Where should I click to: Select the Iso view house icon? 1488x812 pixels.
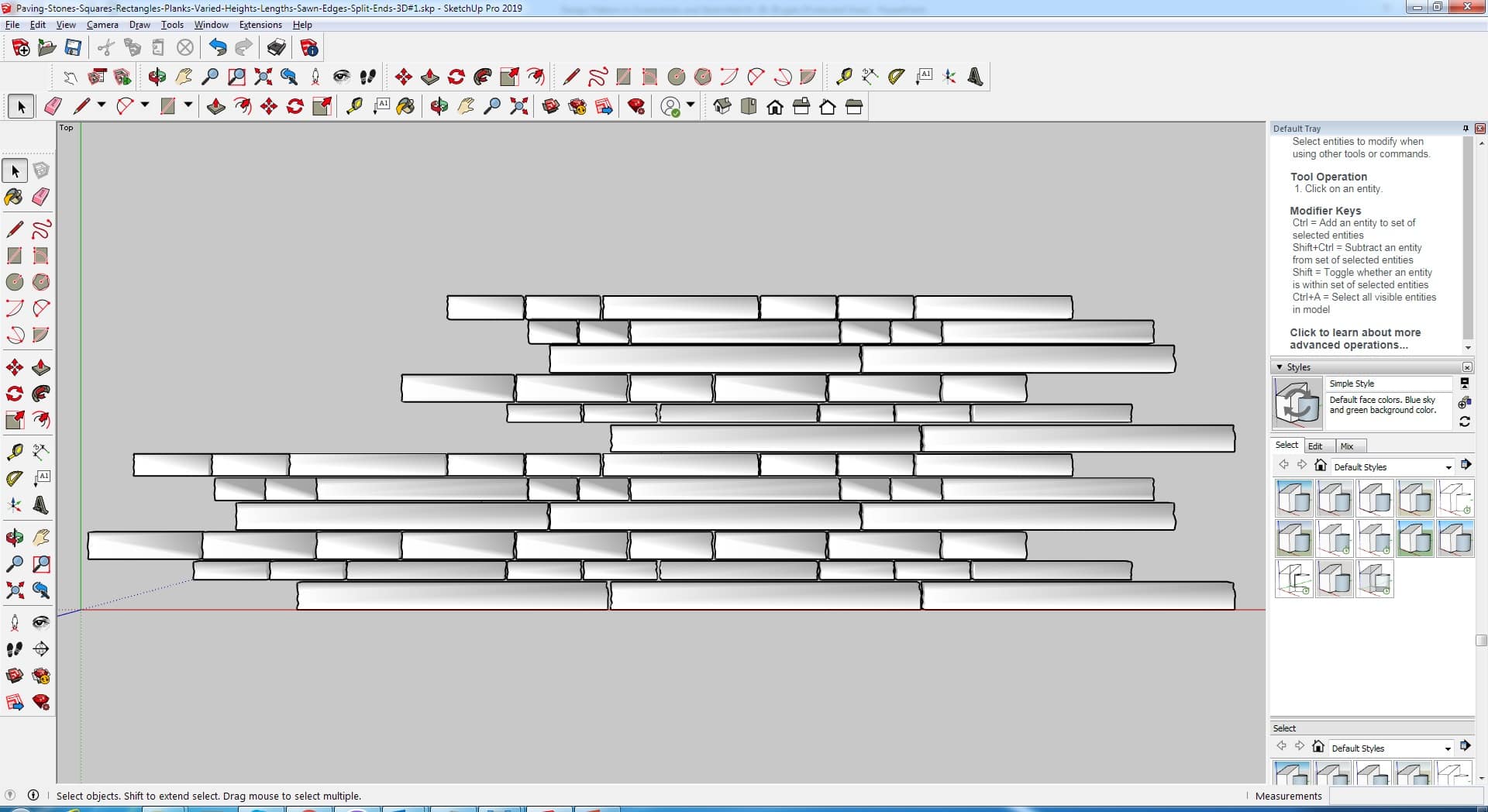[722, 107]
